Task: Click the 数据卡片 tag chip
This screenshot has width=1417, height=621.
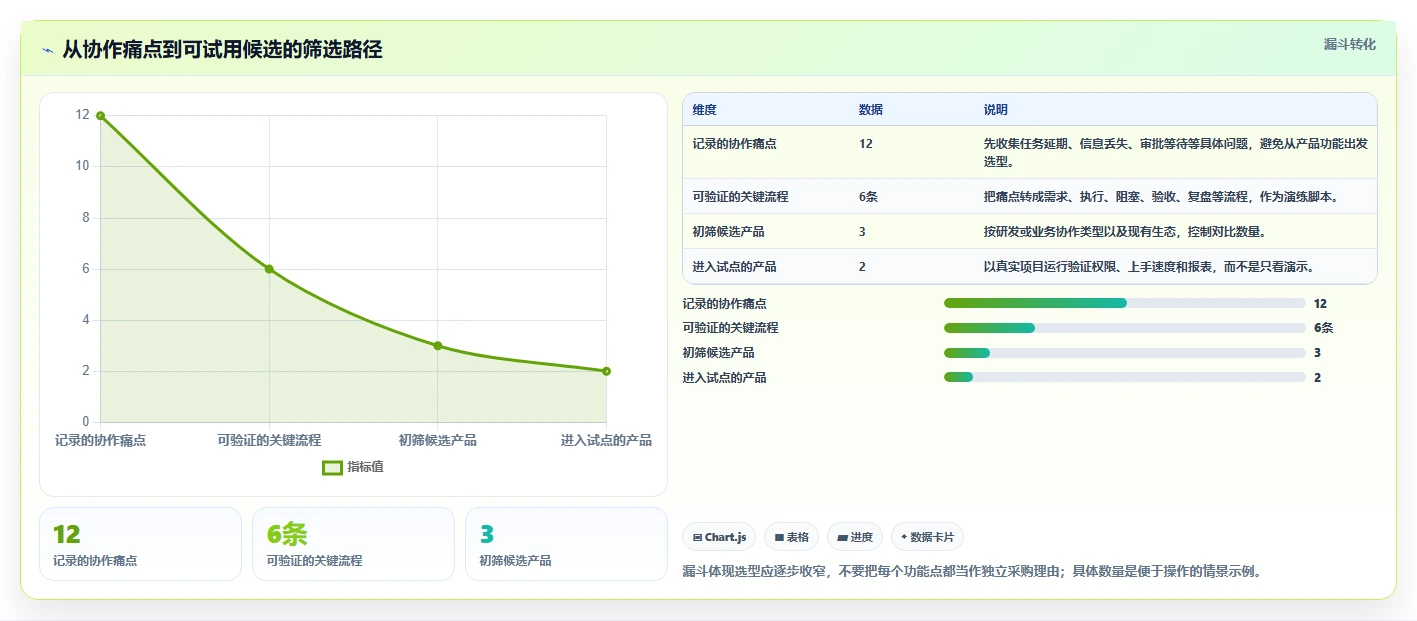Action: (927, 537)
